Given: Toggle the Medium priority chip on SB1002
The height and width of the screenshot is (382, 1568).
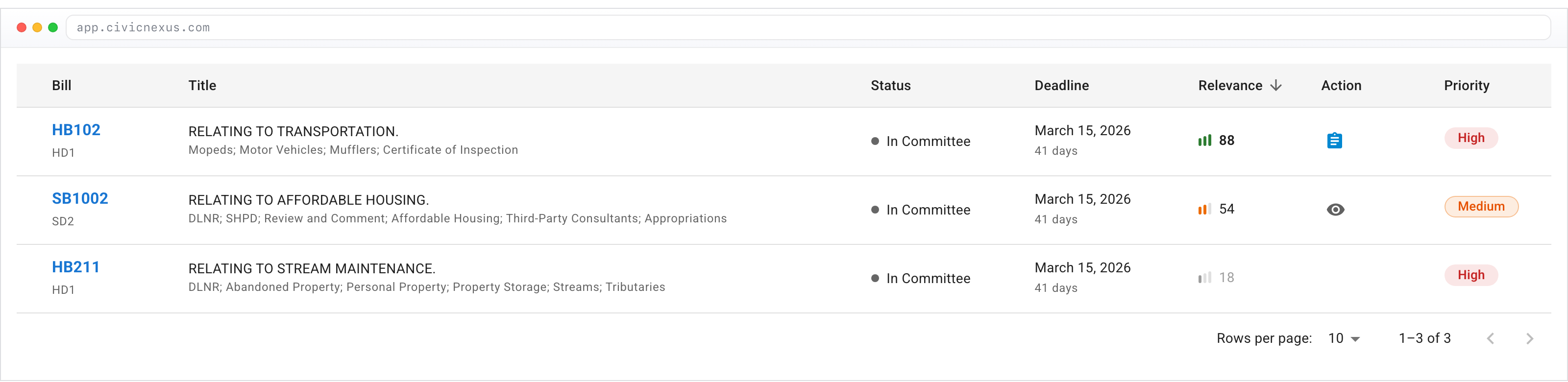Looking at the screenshot, I should [1481, 206].
